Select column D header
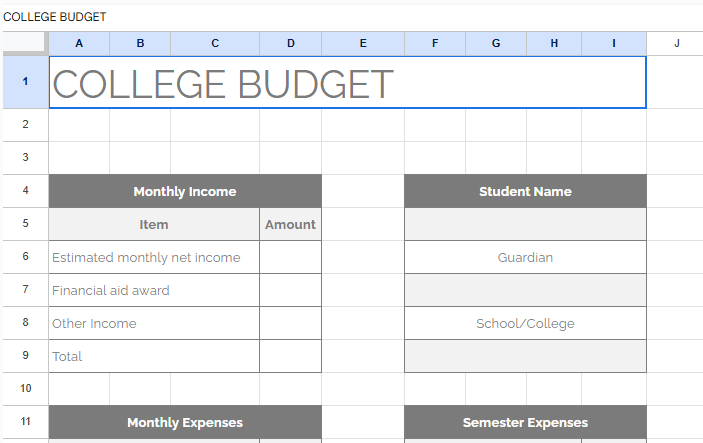703x443 pixels. click(290, 43)
